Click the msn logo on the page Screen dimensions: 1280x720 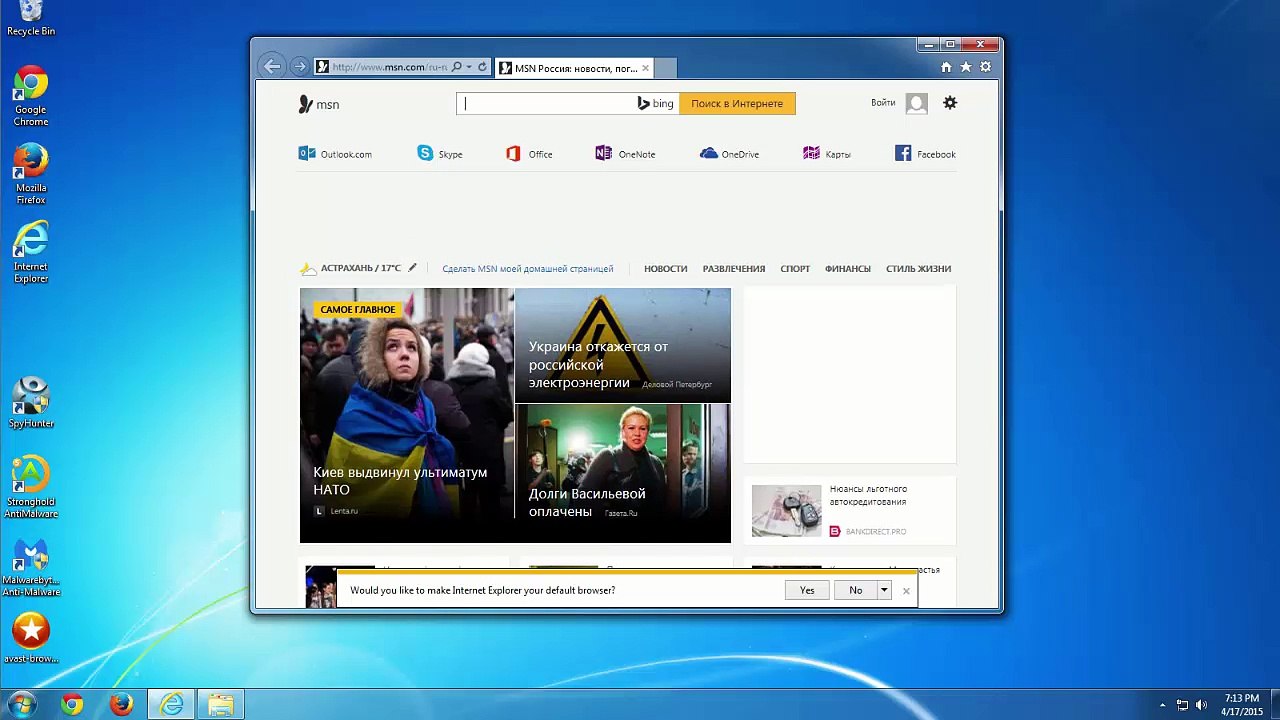(x=319, y=104)
